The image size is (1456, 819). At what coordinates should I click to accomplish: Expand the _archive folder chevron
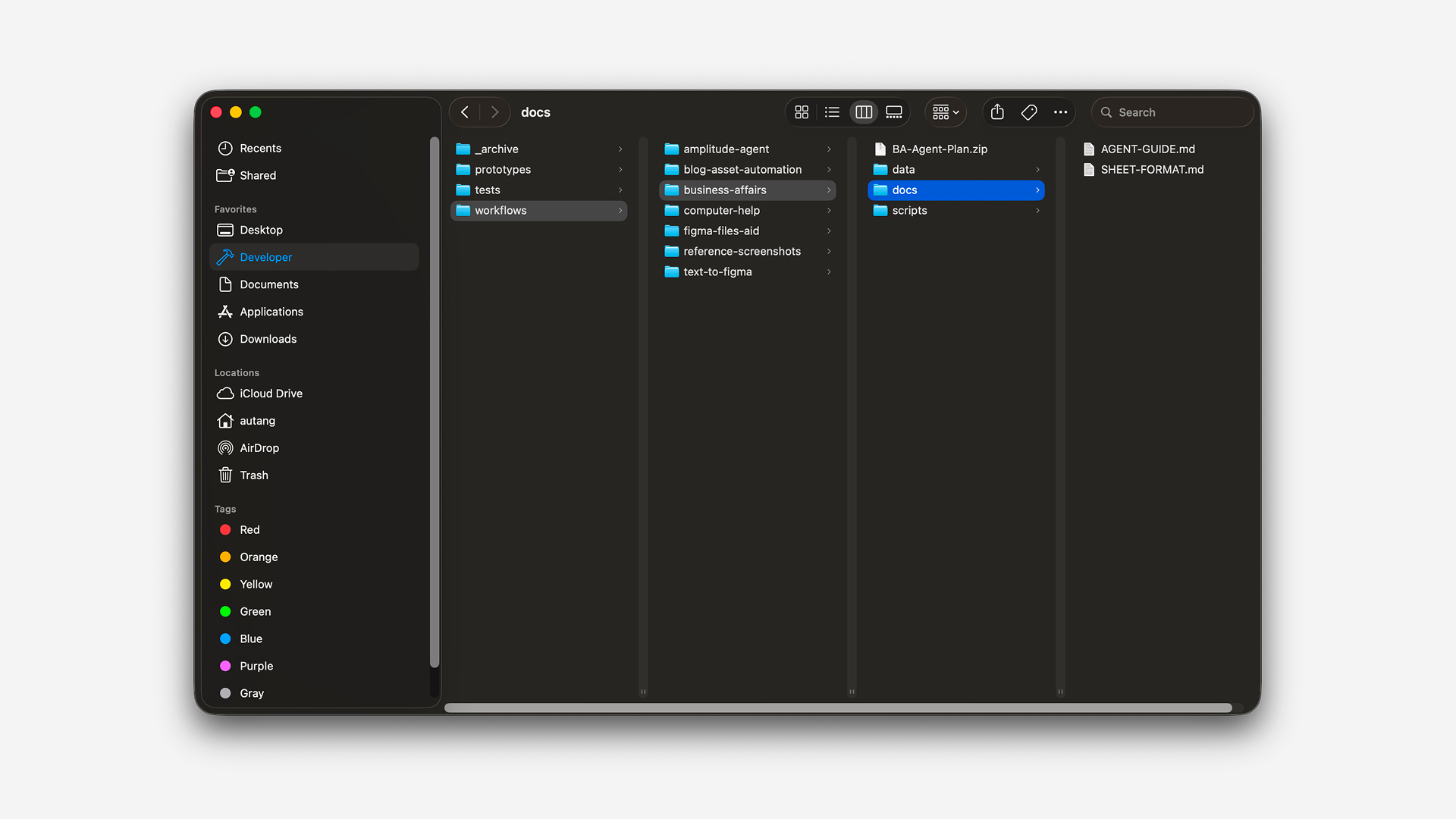620,149
